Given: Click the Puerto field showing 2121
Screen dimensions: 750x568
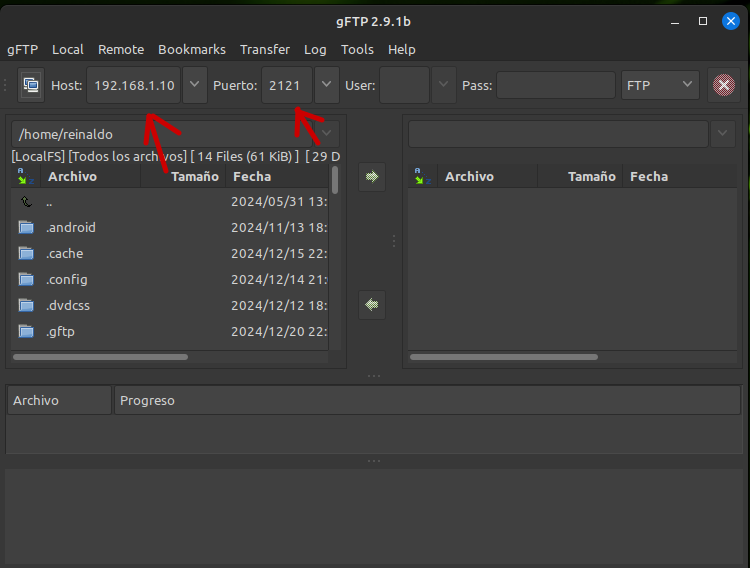Looking at the screenshot, I should pos(287,85).
